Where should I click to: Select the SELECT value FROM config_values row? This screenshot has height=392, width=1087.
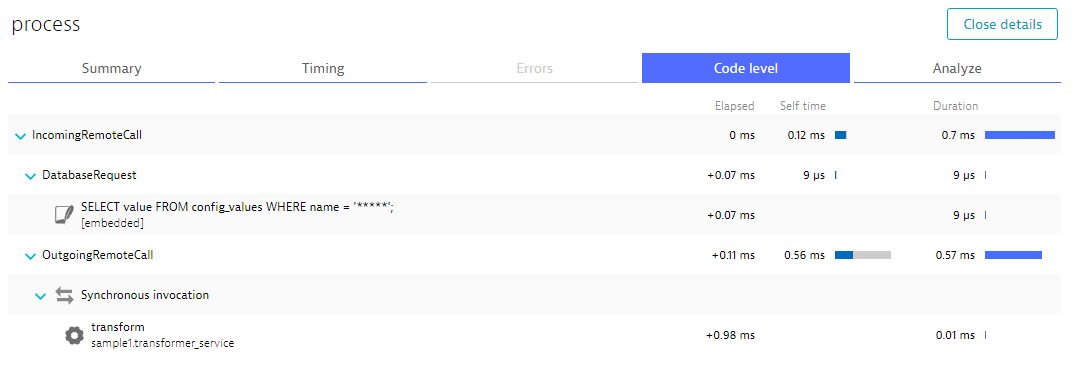click(534, 215)
